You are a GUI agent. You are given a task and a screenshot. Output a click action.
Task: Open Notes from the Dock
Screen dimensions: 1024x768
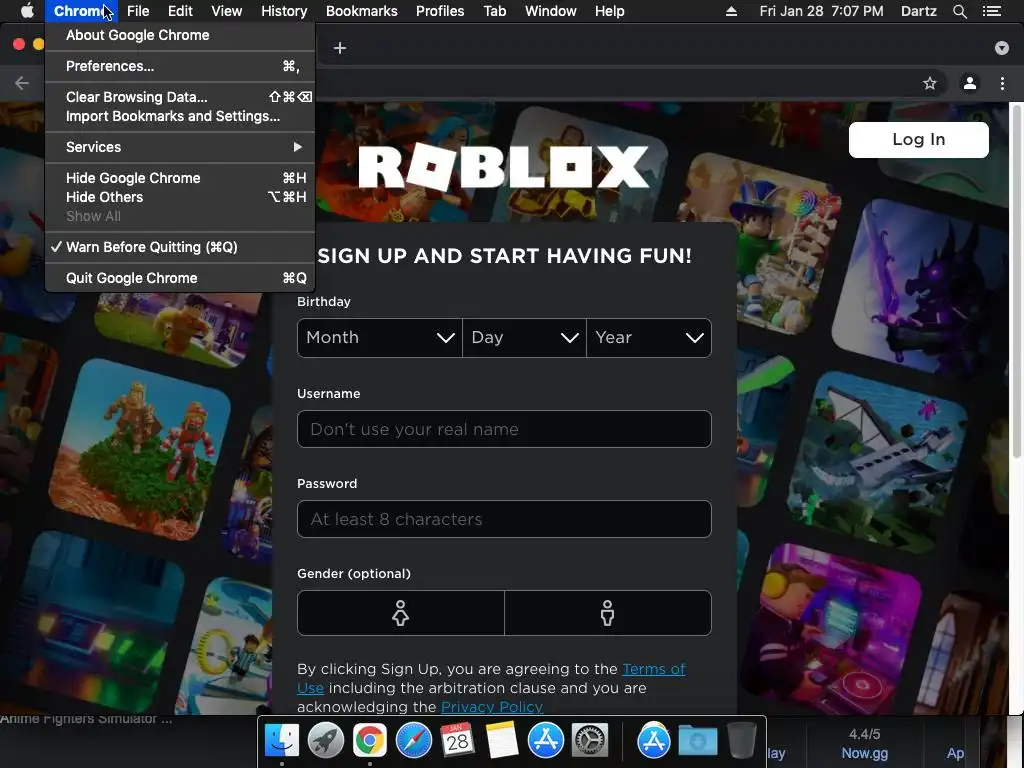pyautogui.click(x=502, y=741)
